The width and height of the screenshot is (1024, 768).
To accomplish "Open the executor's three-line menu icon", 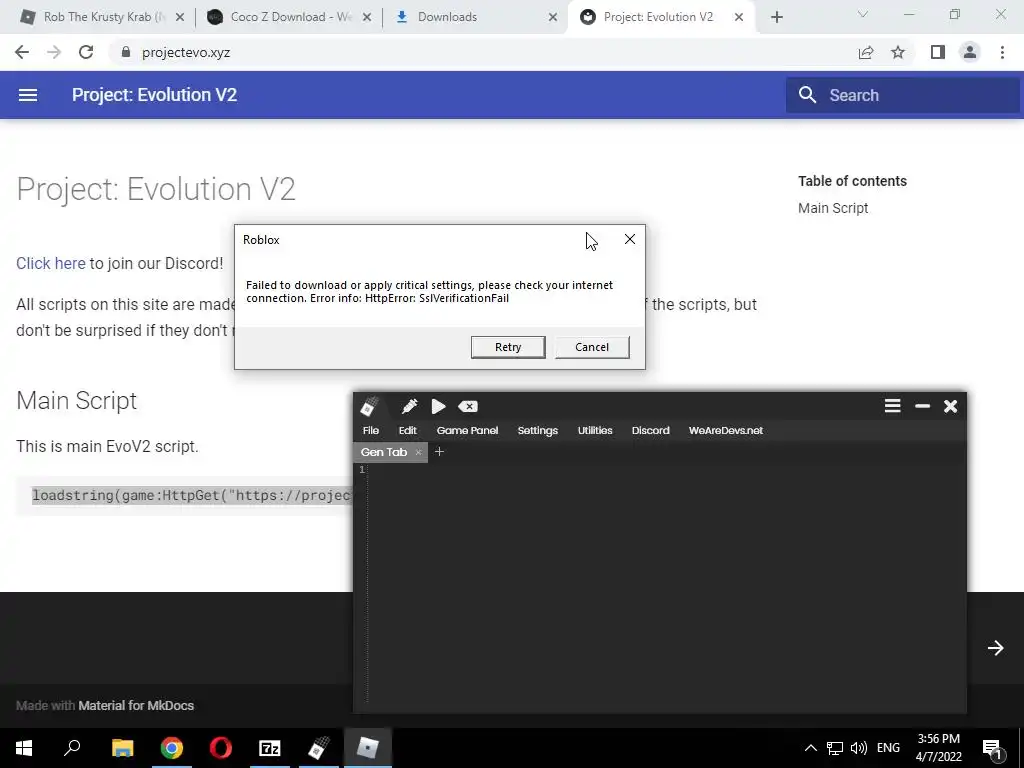I will coord(893,406).
